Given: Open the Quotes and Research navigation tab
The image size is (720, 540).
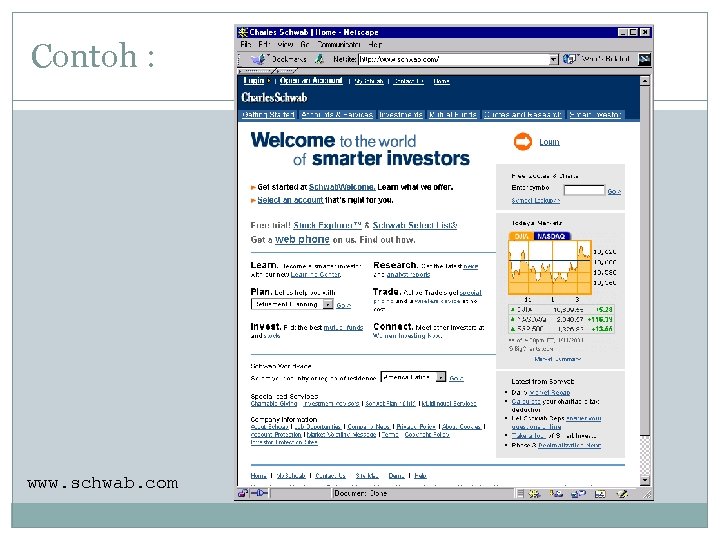Looking at the screenshot, I should click(x=523, y=115).
